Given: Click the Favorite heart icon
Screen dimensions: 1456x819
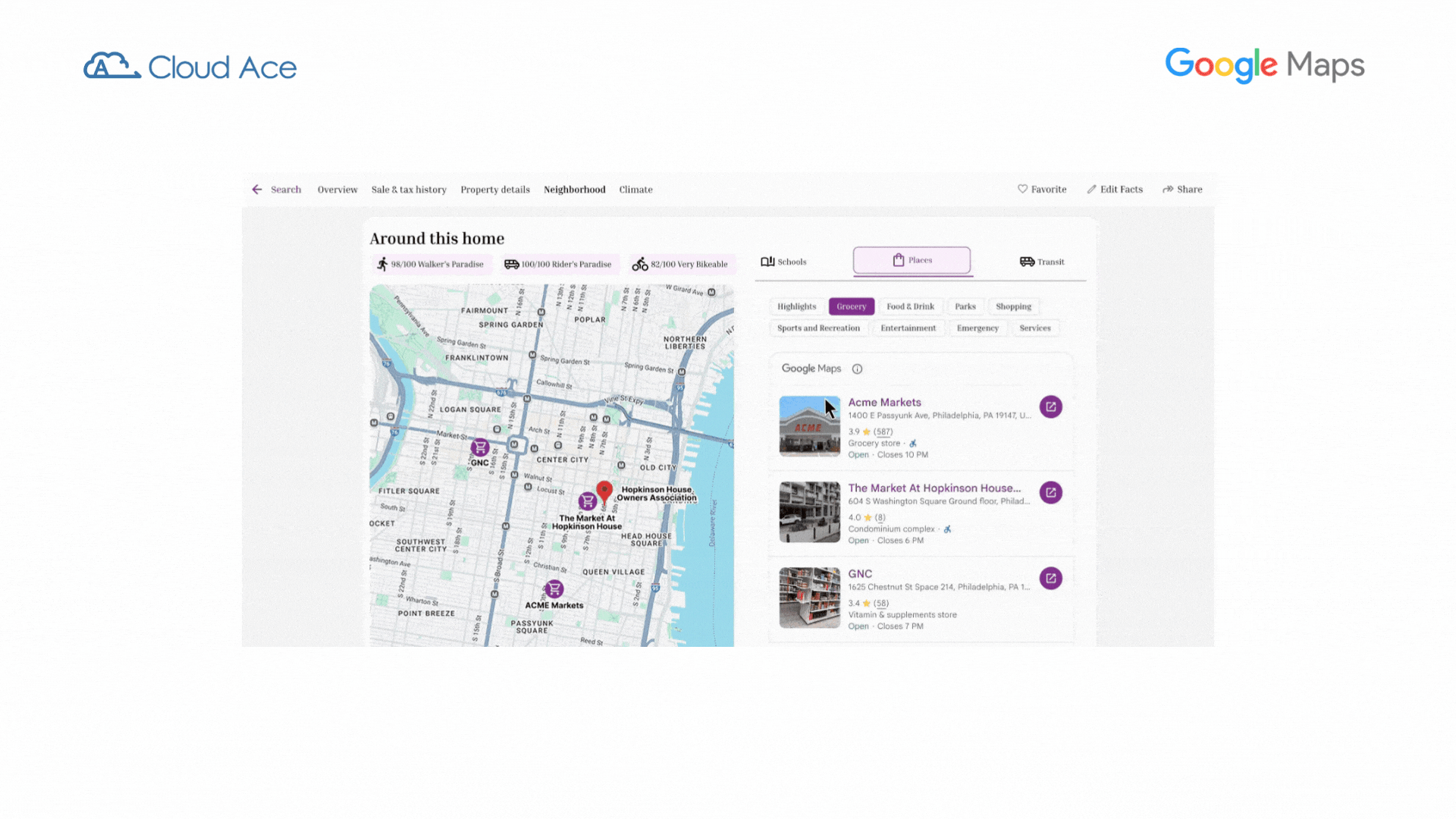Looking at the screenshot, I should click(x=1022, y=189).
